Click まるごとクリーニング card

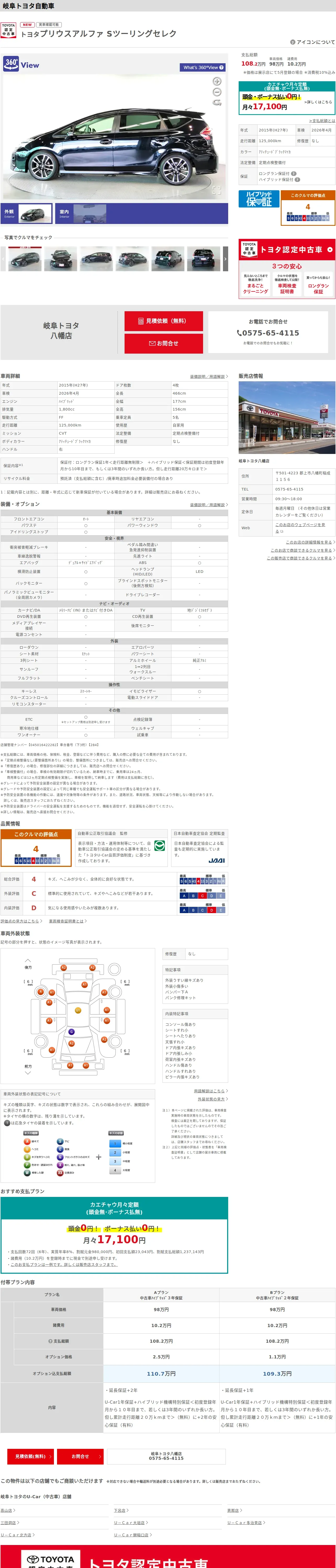(x=255, y=285)
